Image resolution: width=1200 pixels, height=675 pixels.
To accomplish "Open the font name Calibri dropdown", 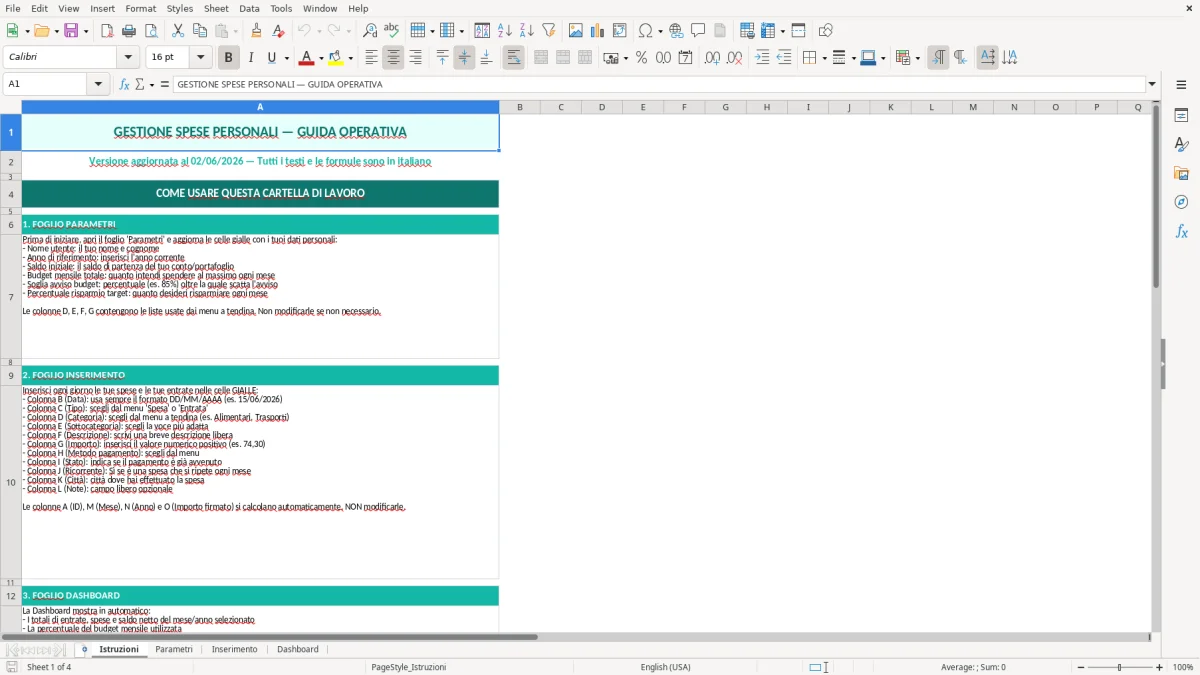I will [128, 58].
